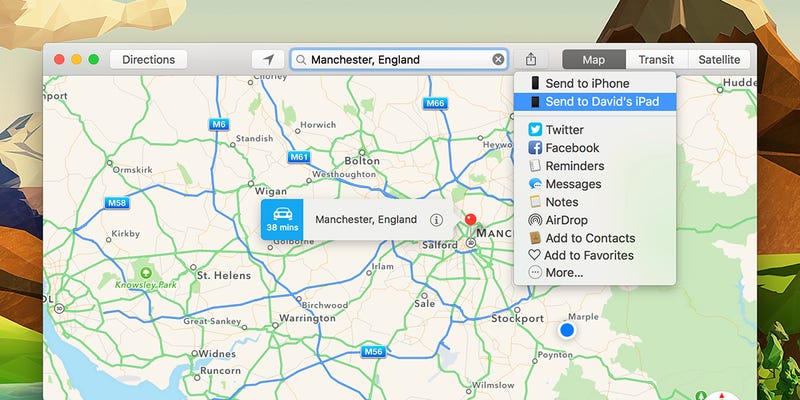Image resolution: width=800 pixels, height=400 pixels.
Task: Click the M6 motorway shield
Action: coord(218,124)
